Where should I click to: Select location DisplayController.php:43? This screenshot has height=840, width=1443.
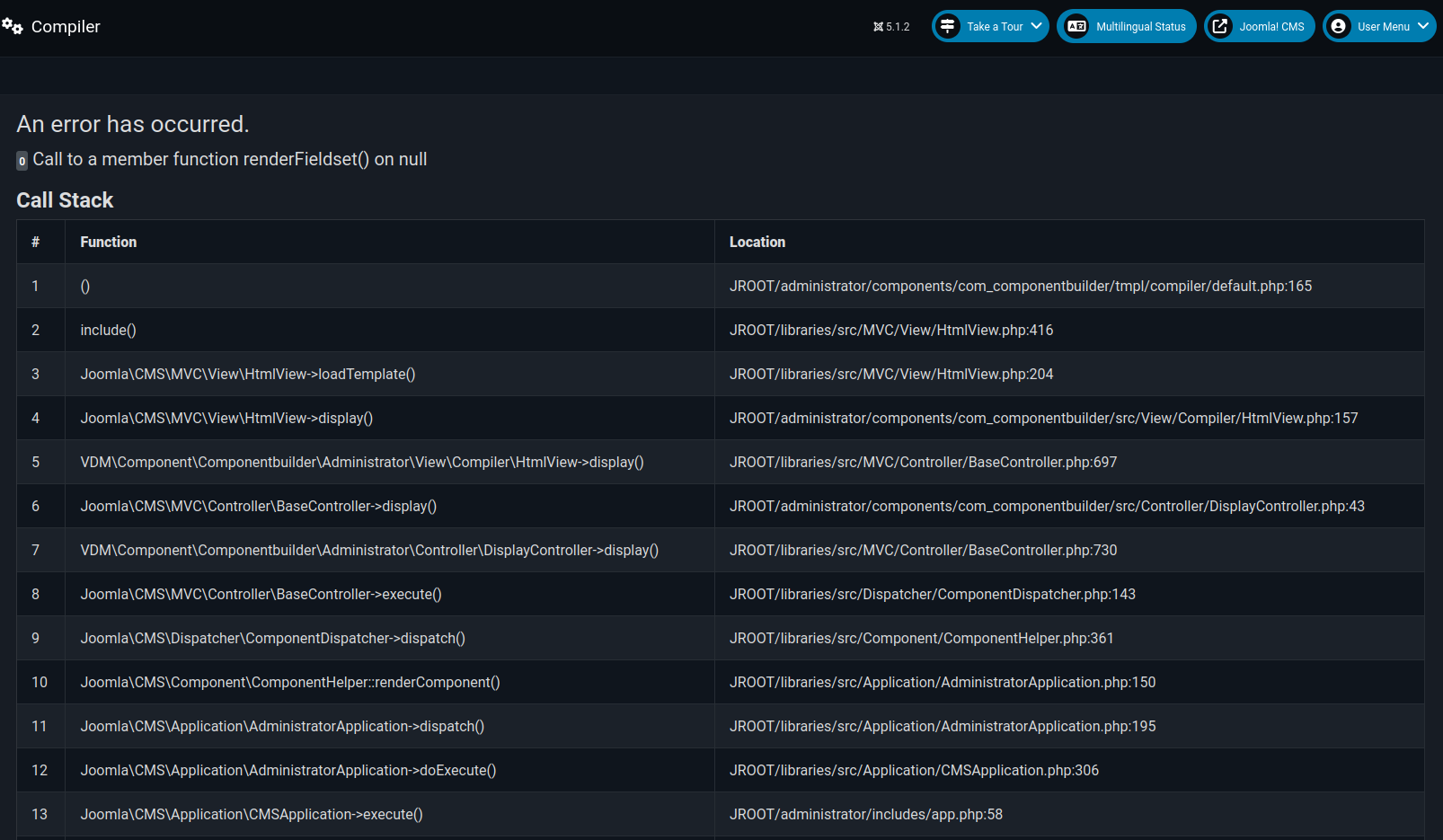click(1047, 506)
